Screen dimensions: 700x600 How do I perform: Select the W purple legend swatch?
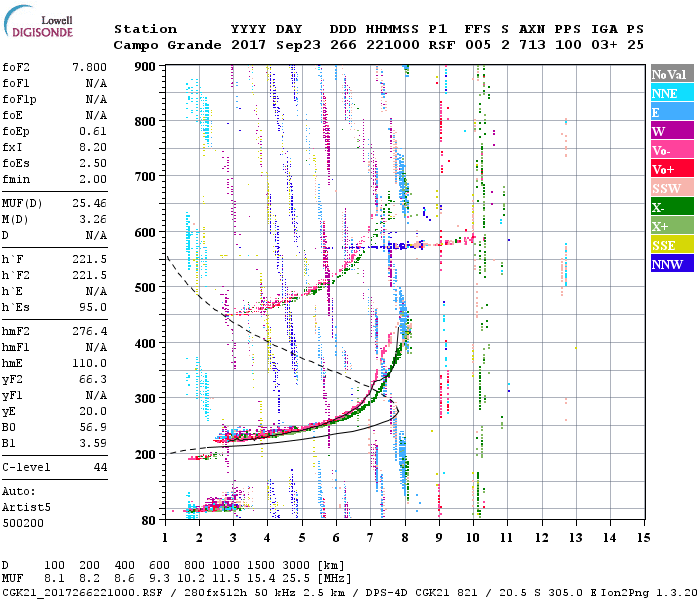(x=672, y=131)
